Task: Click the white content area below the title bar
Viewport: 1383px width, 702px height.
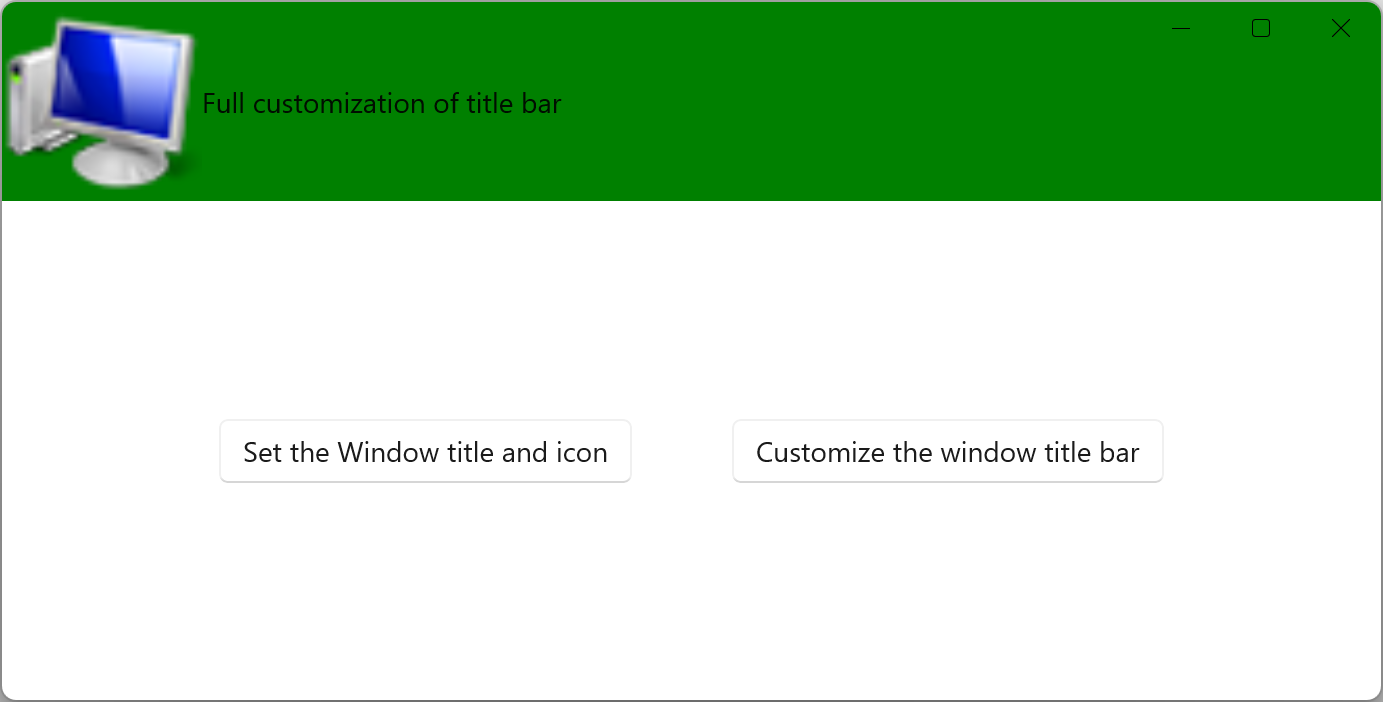Action: pos(691,300)
